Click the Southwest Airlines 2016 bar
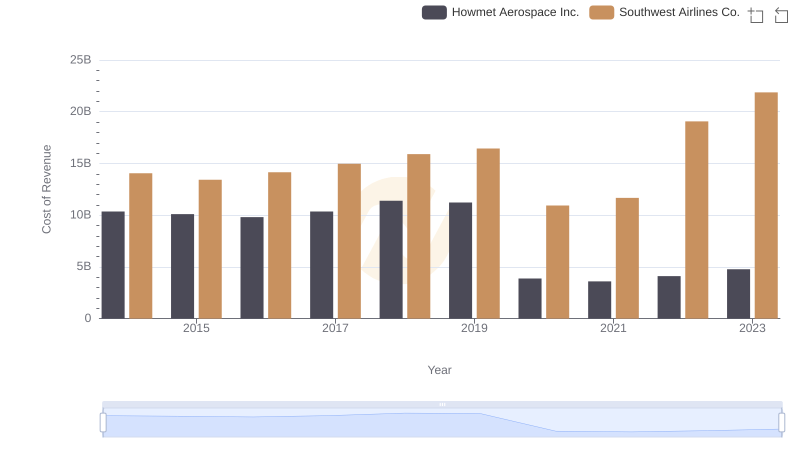 coord(280,245)
